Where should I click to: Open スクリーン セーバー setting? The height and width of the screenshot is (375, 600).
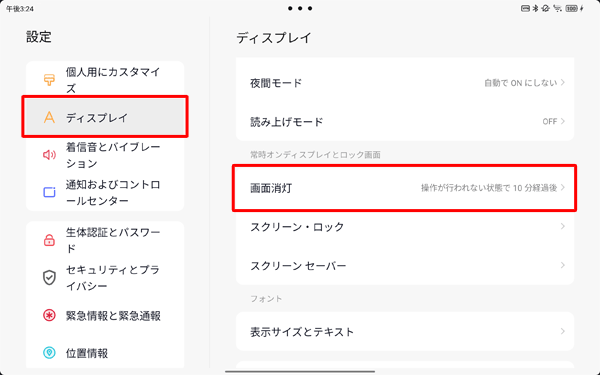(405, 266)
